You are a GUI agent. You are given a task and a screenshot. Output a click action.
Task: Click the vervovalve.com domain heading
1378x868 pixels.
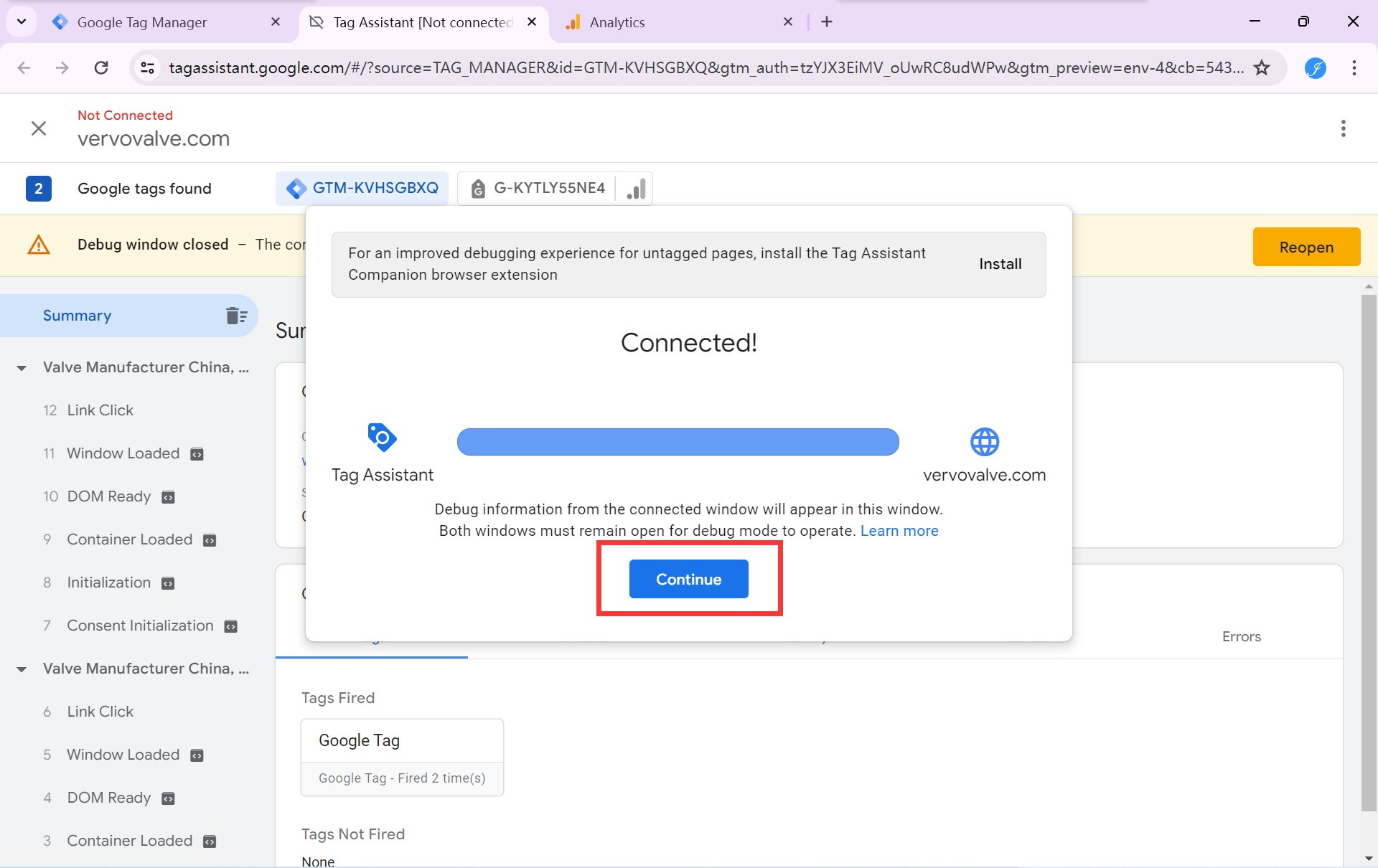[x=154, y=138]
